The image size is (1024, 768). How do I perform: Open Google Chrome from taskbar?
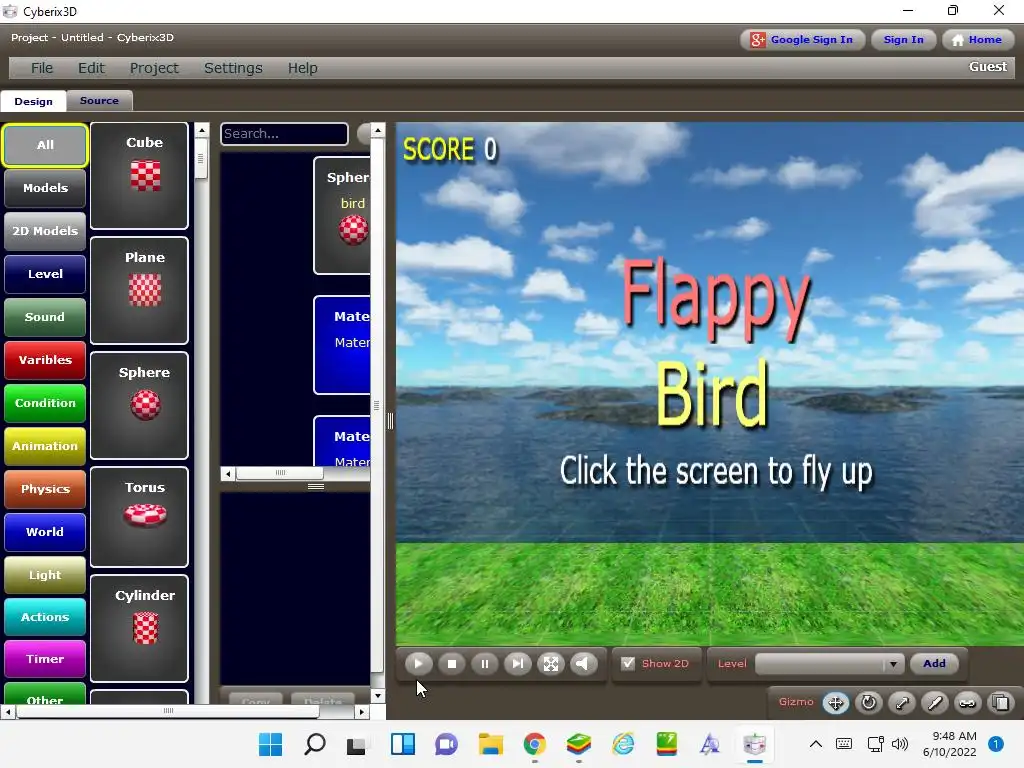(535, 744)
